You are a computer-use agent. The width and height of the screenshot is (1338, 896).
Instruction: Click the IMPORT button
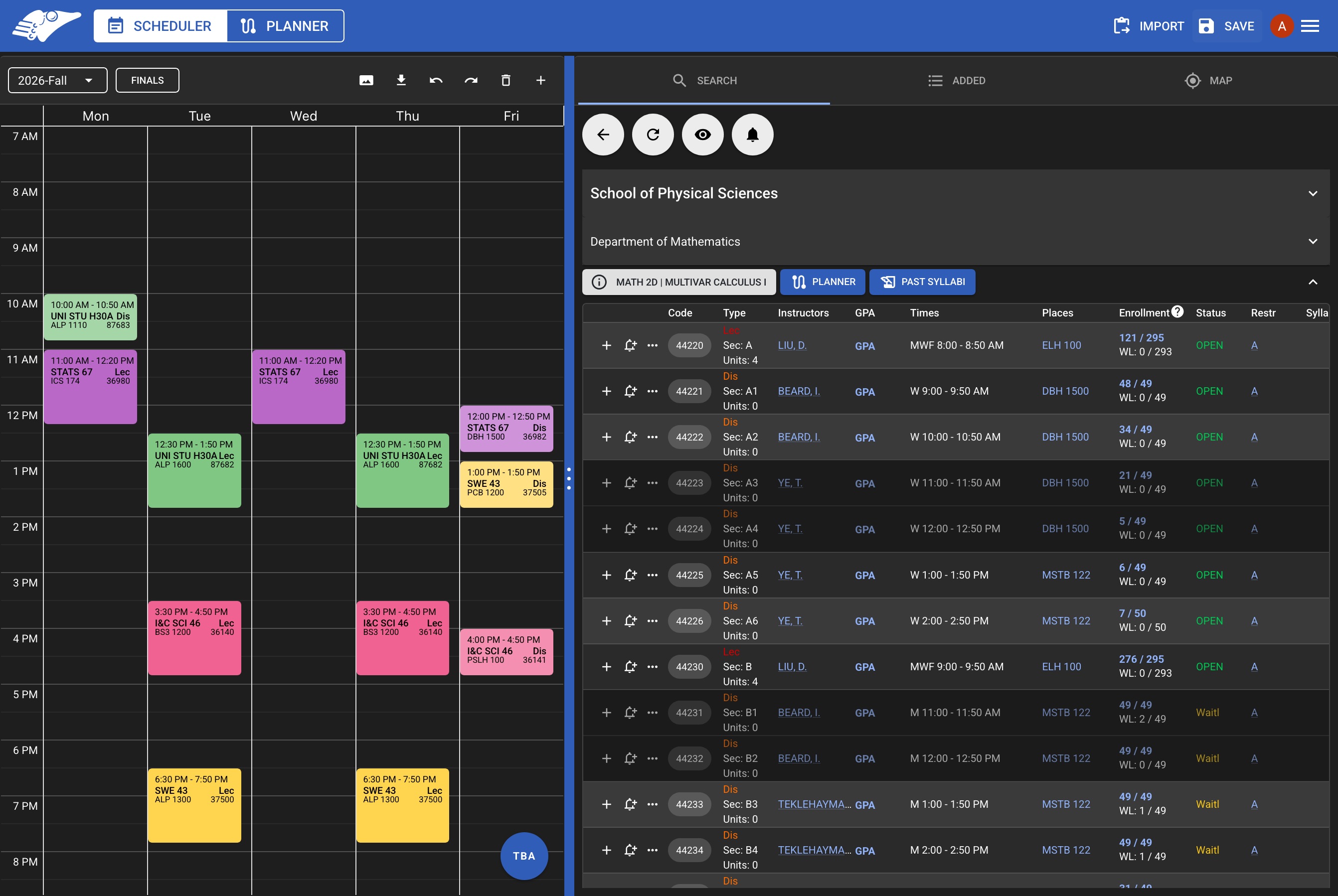point(1149,26)
